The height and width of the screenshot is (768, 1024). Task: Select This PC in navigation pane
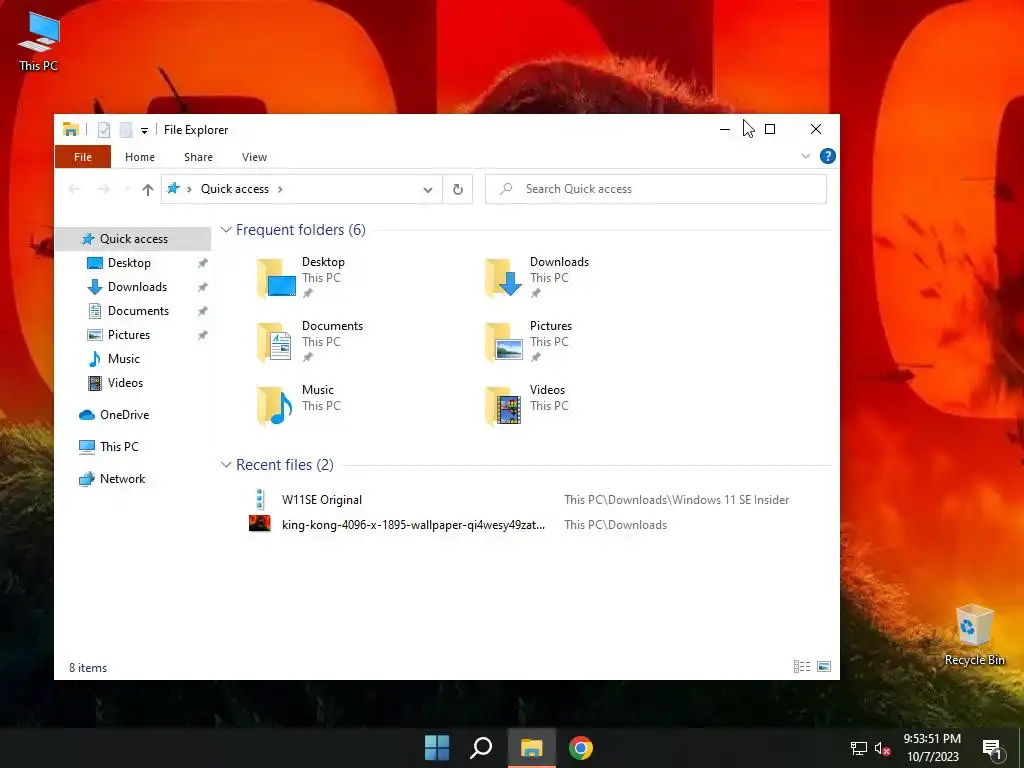pos(119,447)
